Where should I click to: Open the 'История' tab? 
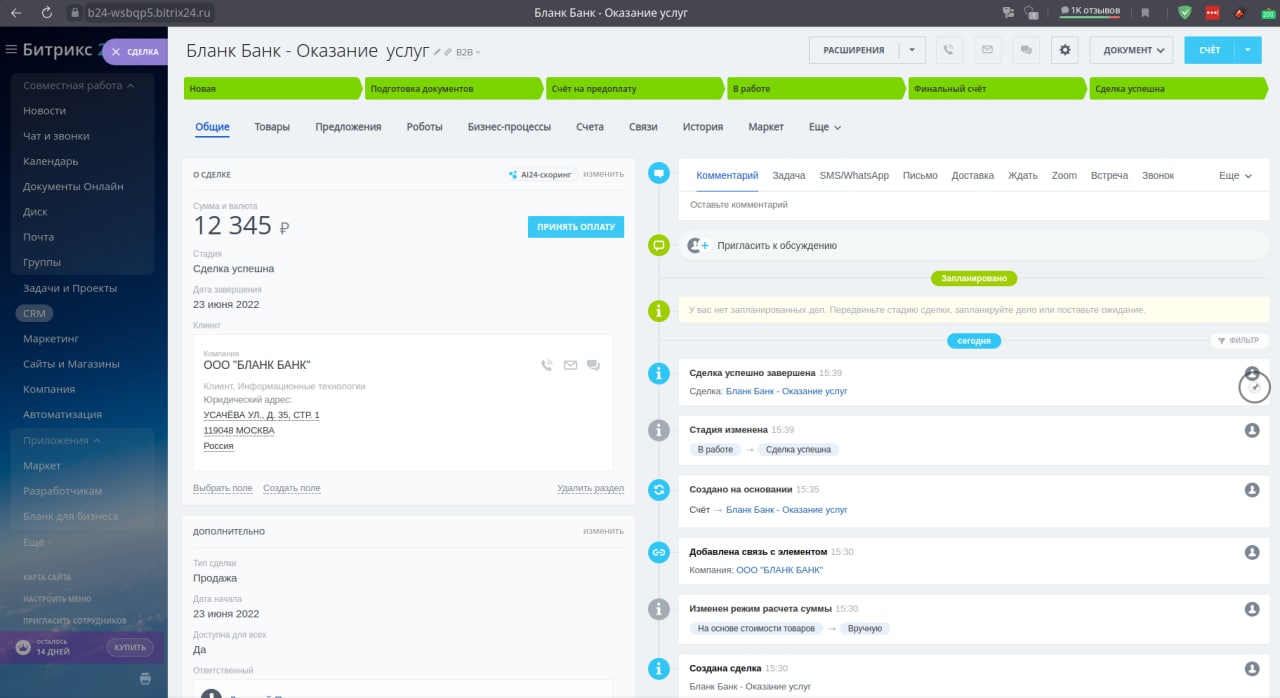coord(702,127)
